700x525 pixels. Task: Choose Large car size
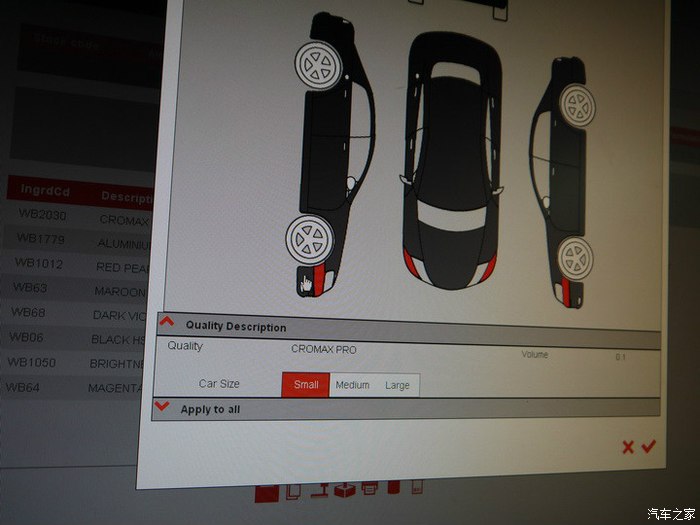pos(397,385)
